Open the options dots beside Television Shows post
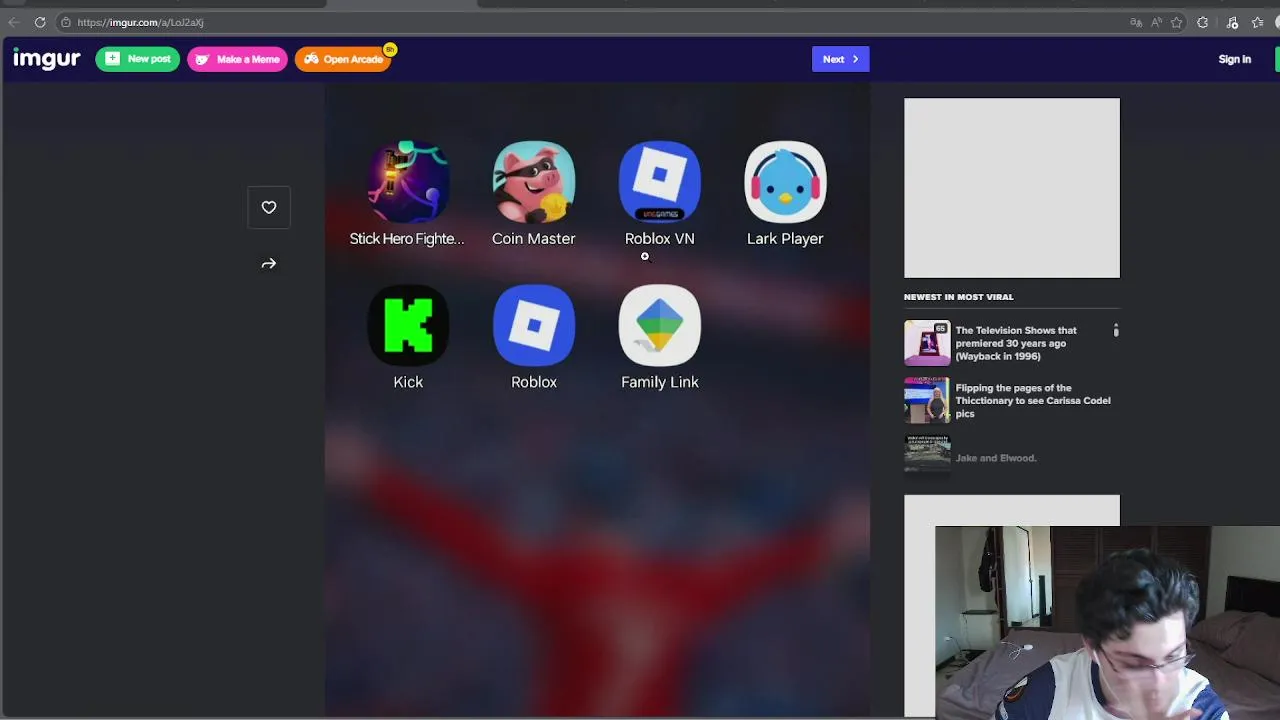 coord(1116,330)
